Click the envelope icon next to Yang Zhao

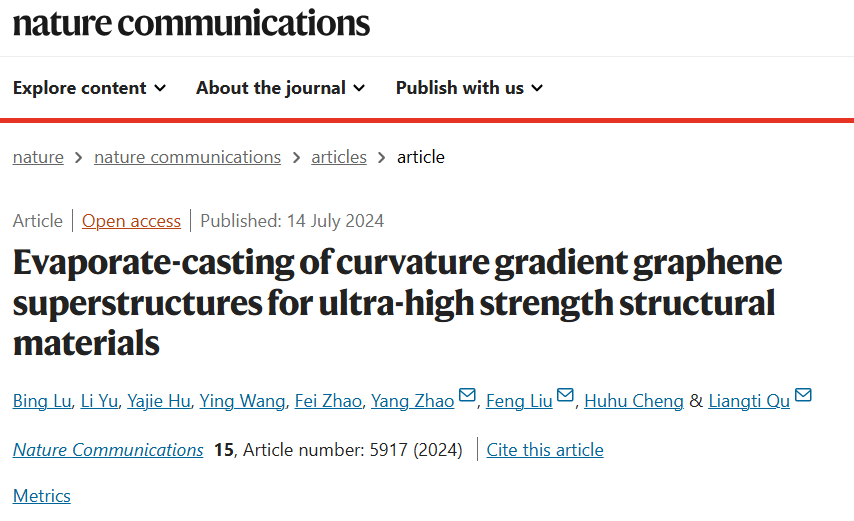tap(467, 395)
